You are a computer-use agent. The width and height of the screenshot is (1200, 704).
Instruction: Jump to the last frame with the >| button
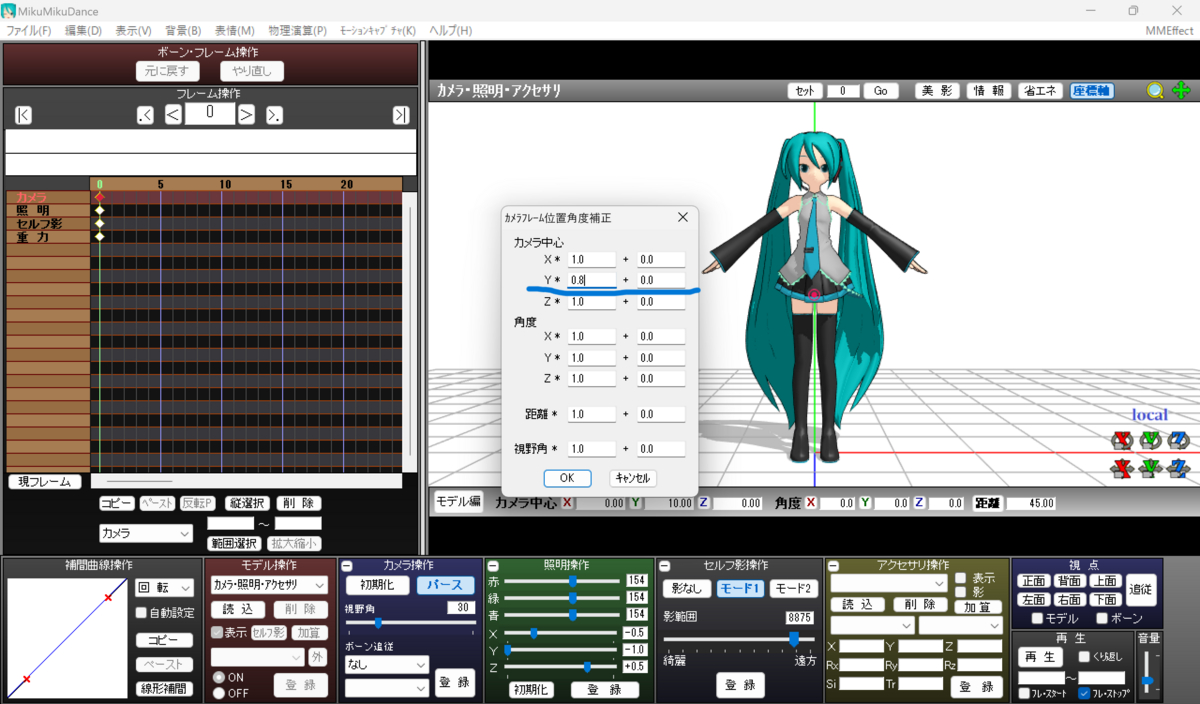[401, 115]
